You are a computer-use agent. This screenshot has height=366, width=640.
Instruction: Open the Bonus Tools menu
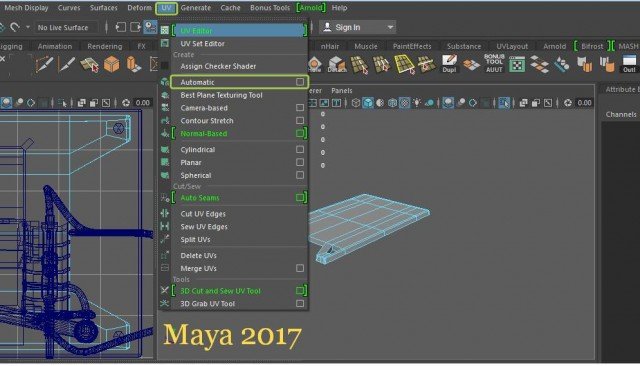pos(270,8)
